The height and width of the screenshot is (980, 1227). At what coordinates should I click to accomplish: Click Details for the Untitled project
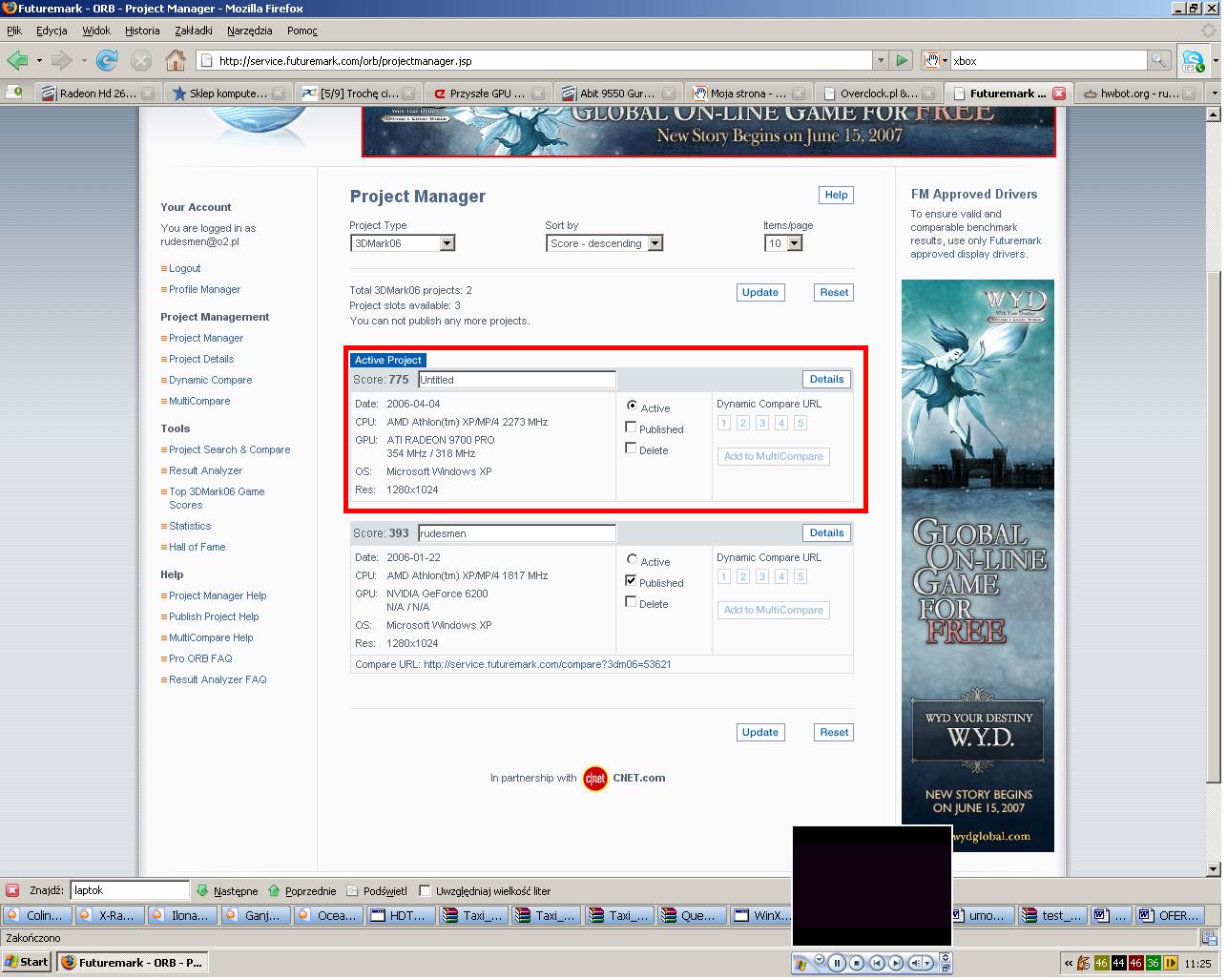[826, 379]
